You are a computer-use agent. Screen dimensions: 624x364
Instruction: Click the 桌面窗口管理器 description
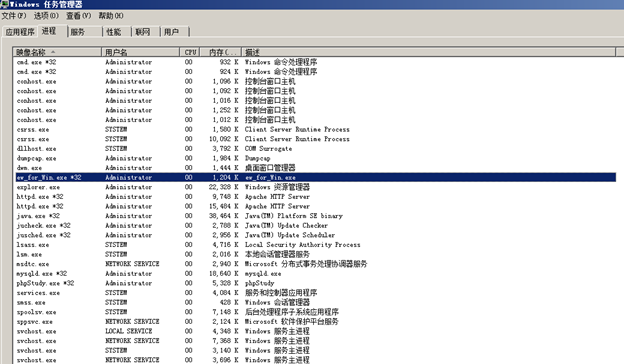[x=270, y=168]
